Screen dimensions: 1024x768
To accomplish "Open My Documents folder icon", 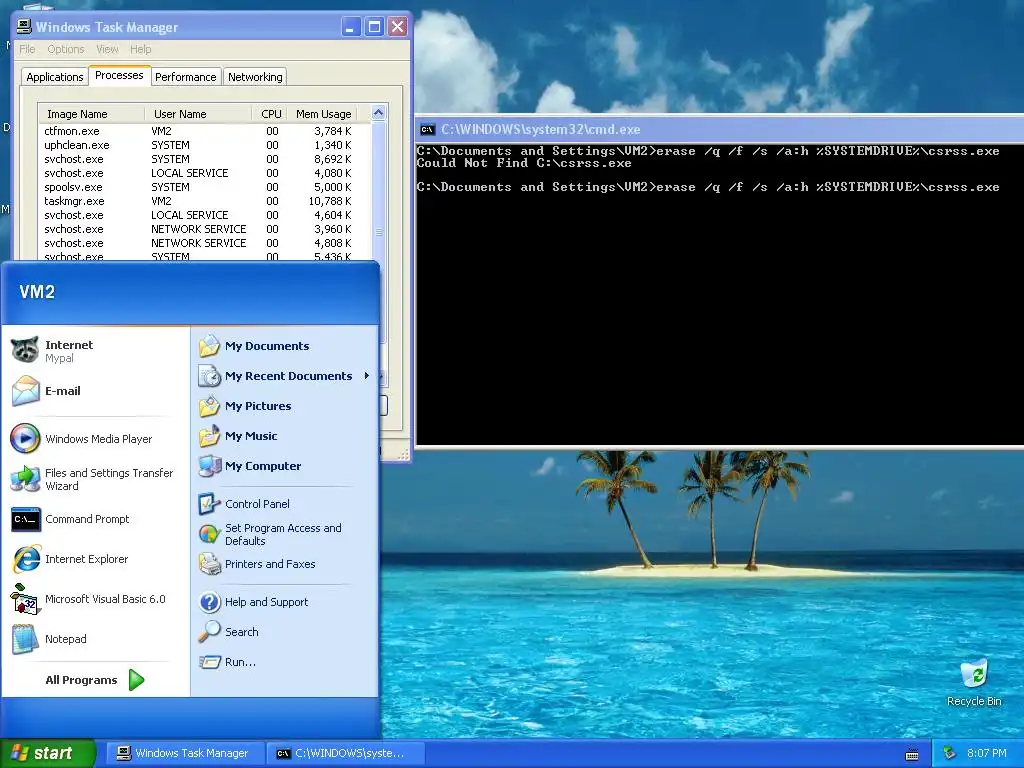I will [x=210, y=346].
